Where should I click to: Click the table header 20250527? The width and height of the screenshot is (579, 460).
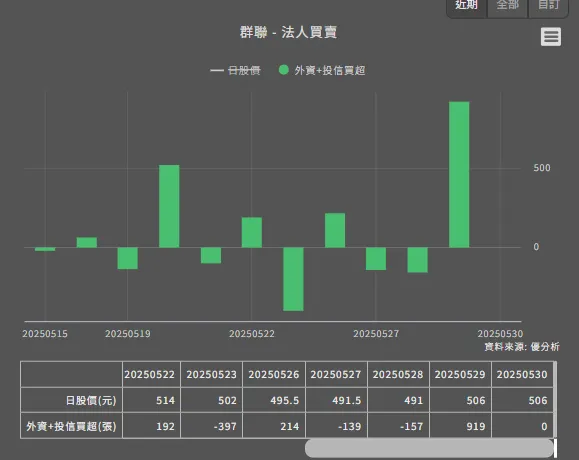pos(336,374)
